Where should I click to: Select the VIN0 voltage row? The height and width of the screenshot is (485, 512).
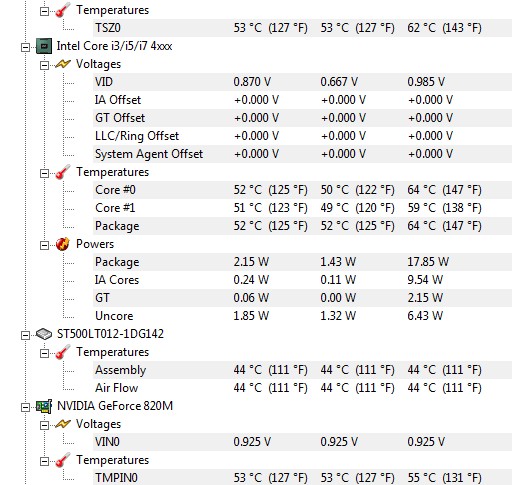[302, 442]
